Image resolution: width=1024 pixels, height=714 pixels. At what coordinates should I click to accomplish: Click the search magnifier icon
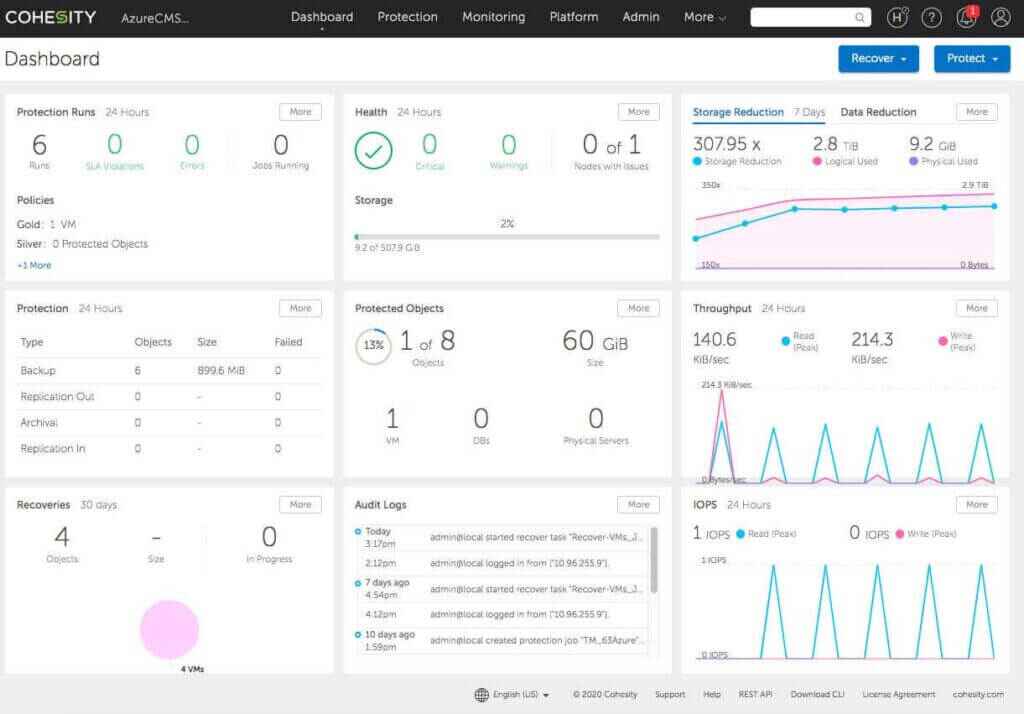(x=860, y=17)
